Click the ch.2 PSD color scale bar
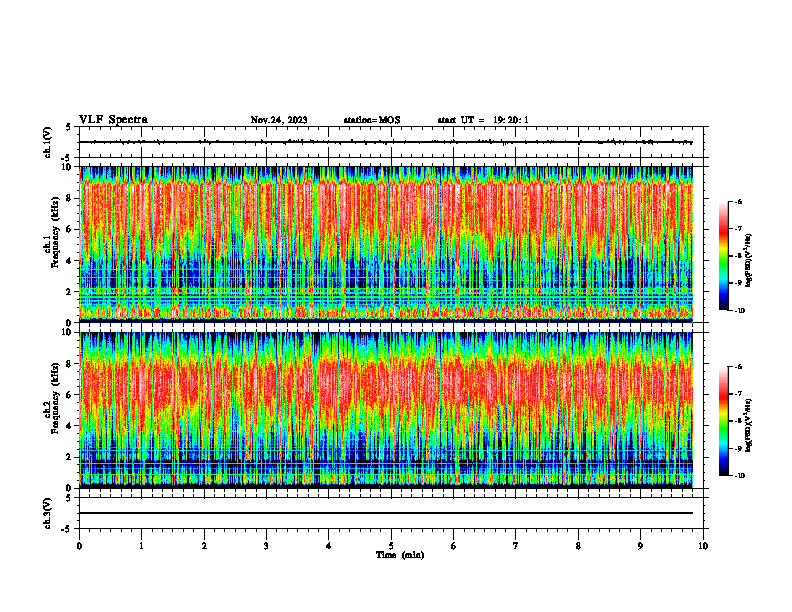The image size is (792, 612). coord(723,421)
